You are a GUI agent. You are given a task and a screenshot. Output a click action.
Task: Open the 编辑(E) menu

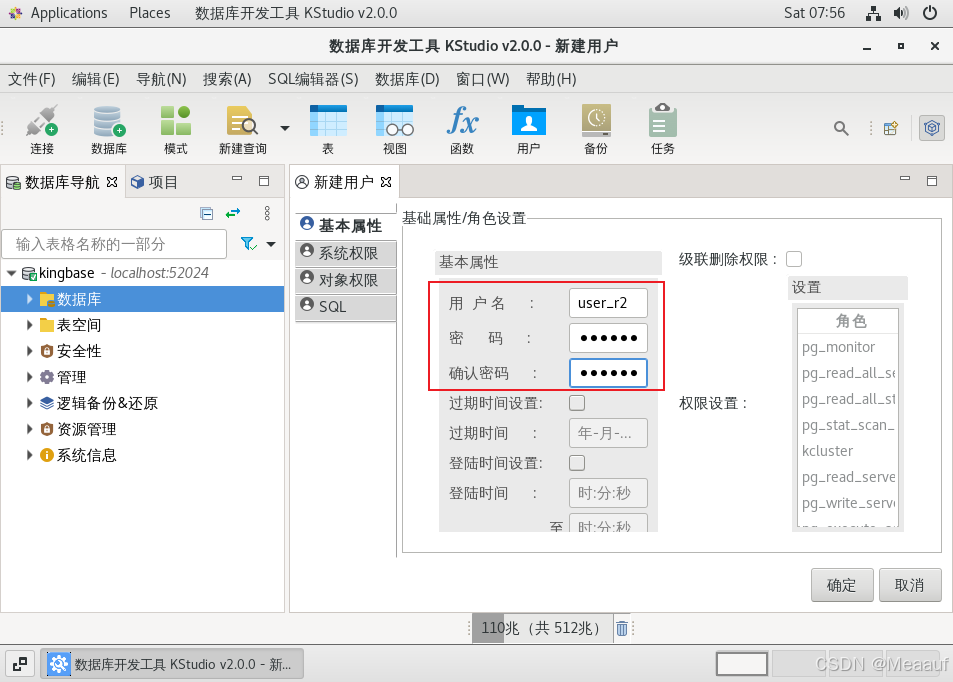(x=95, y=79)
